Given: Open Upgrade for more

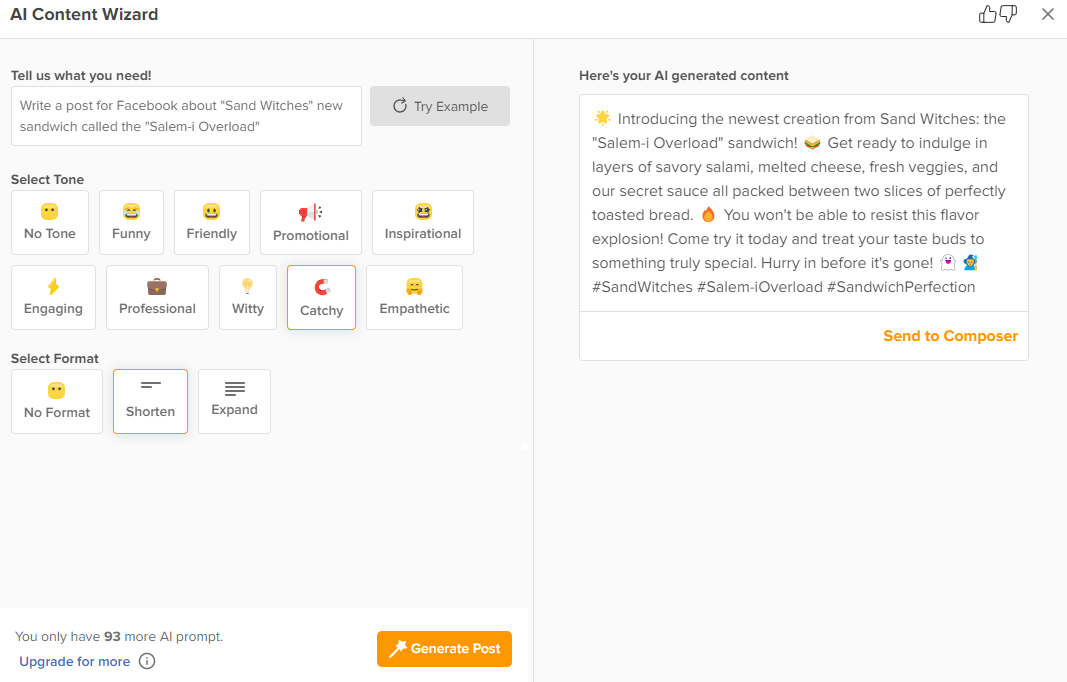Looking at the screenshot, I should point(74,661).
